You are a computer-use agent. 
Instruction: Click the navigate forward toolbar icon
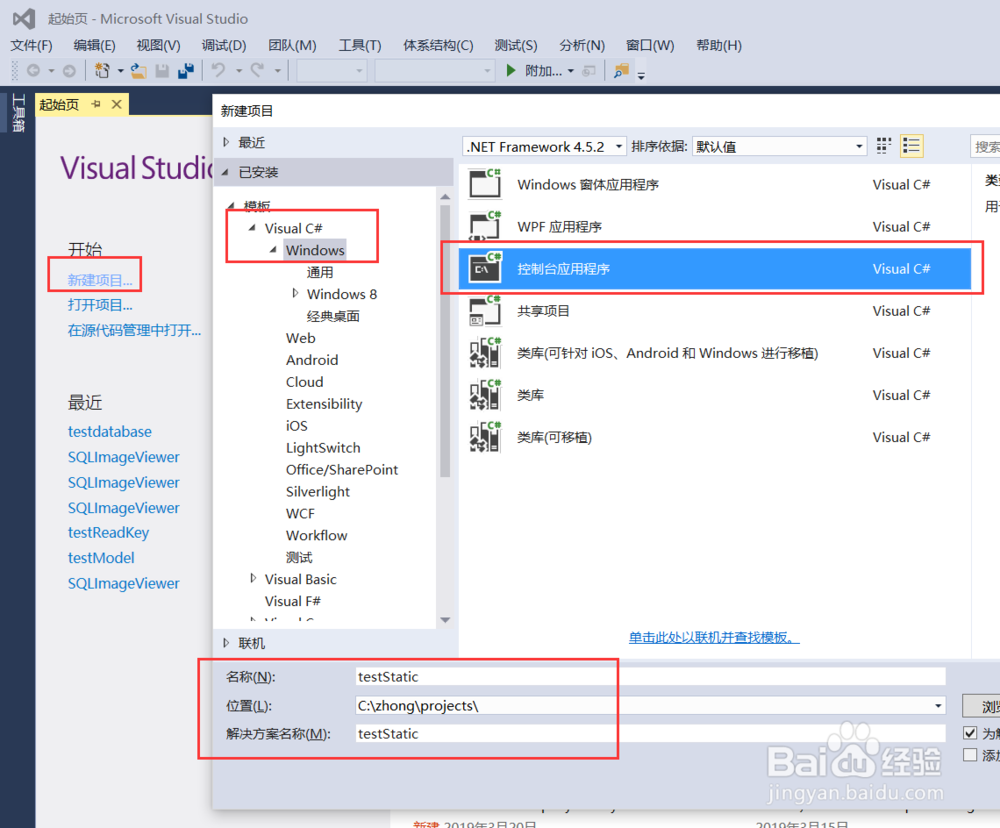click(x=69, y=71)
